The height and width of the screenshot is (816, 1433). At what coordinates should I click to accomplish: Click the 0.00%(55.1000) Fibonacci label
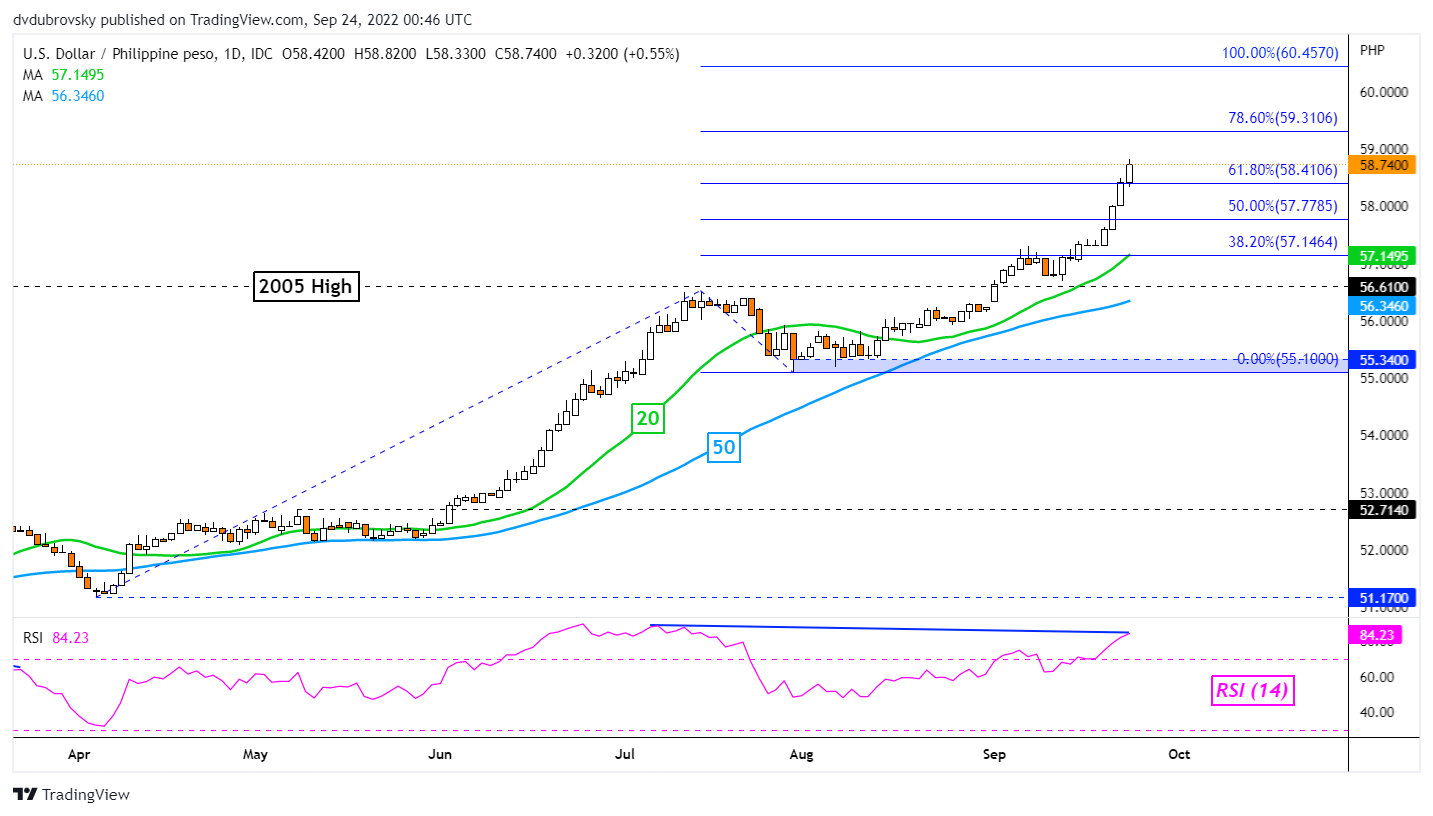[1287, 359]
